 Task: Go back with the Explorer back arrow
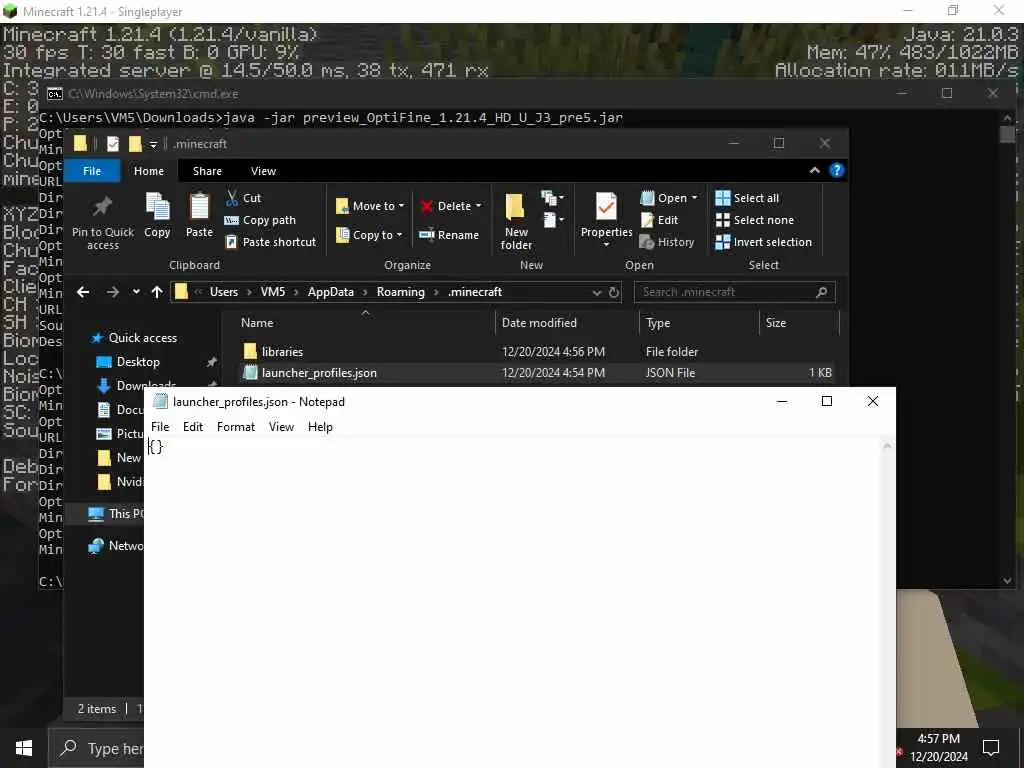(x=83, y=292)
